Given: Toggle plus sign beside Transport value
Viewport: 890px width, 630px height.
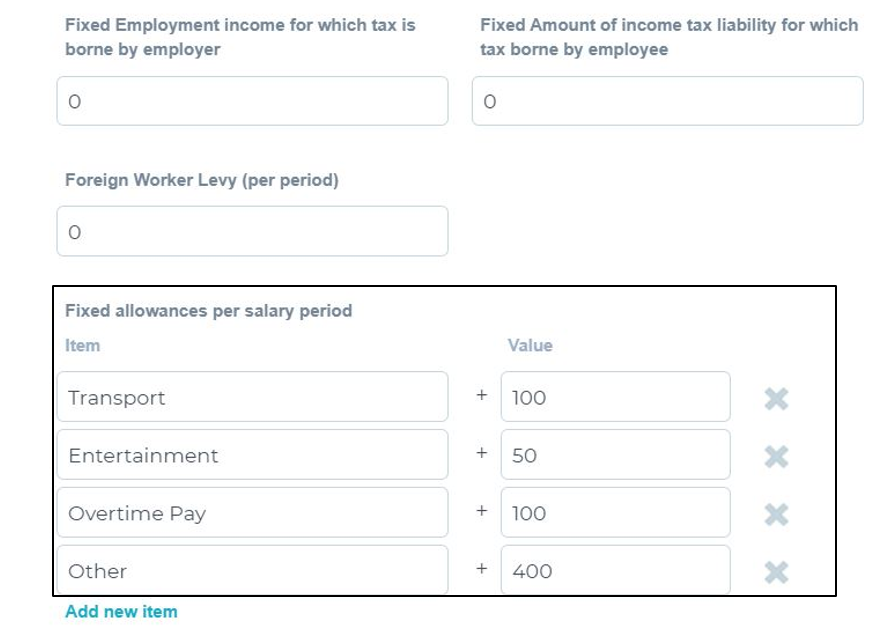Looking at the screenshot, I should click(x=481, y=395).
